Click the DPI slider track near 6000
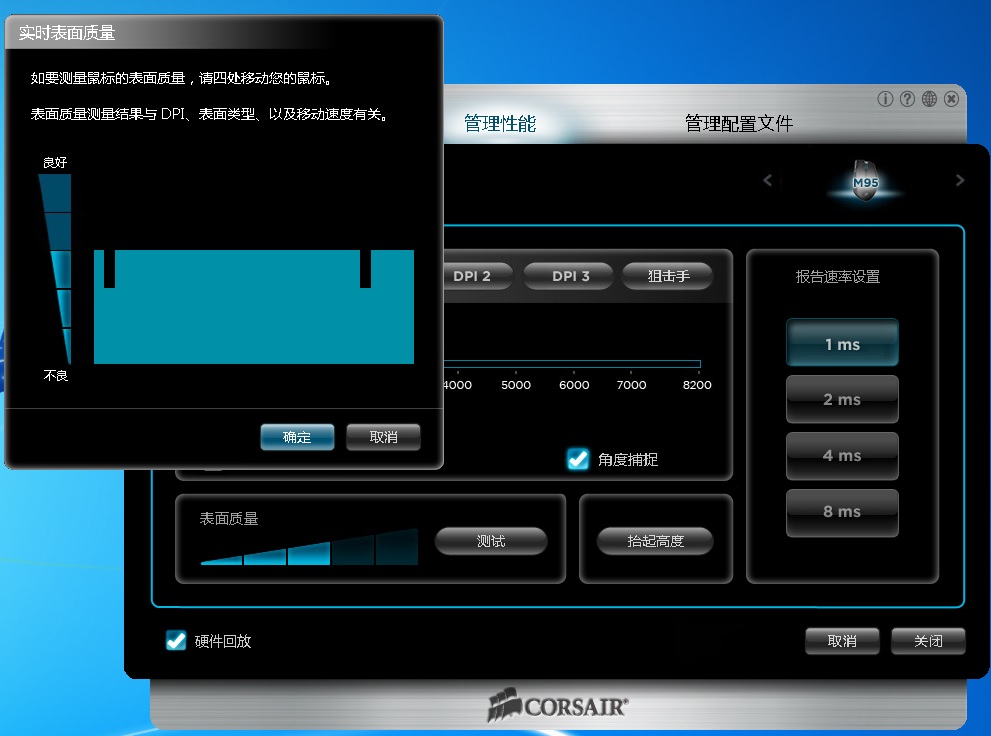The image size is (991, 736). coord(574,364)
